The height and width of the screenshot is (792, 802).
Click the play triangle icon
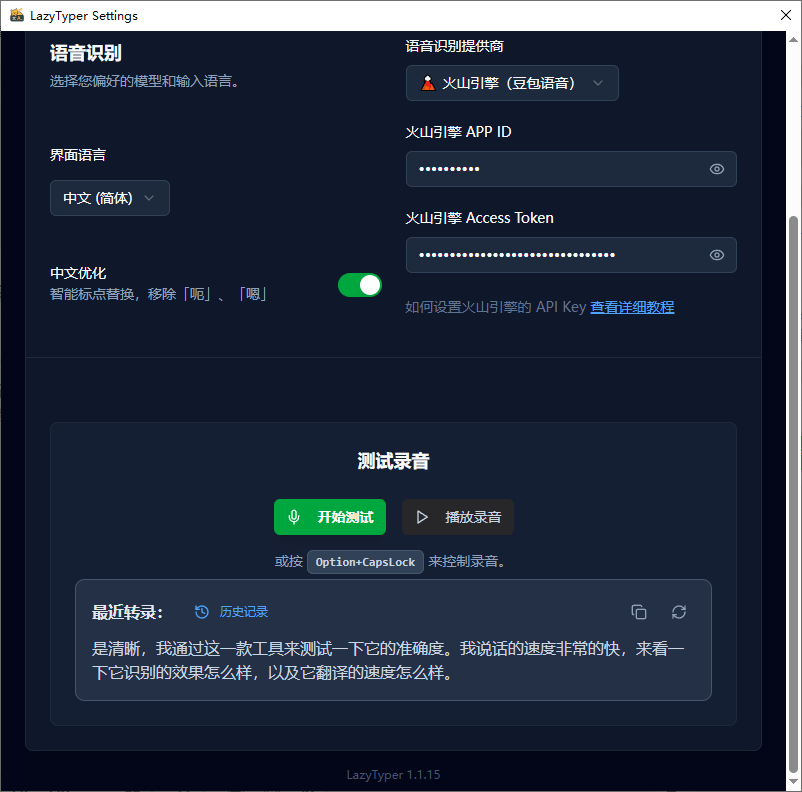click(422, 517)
